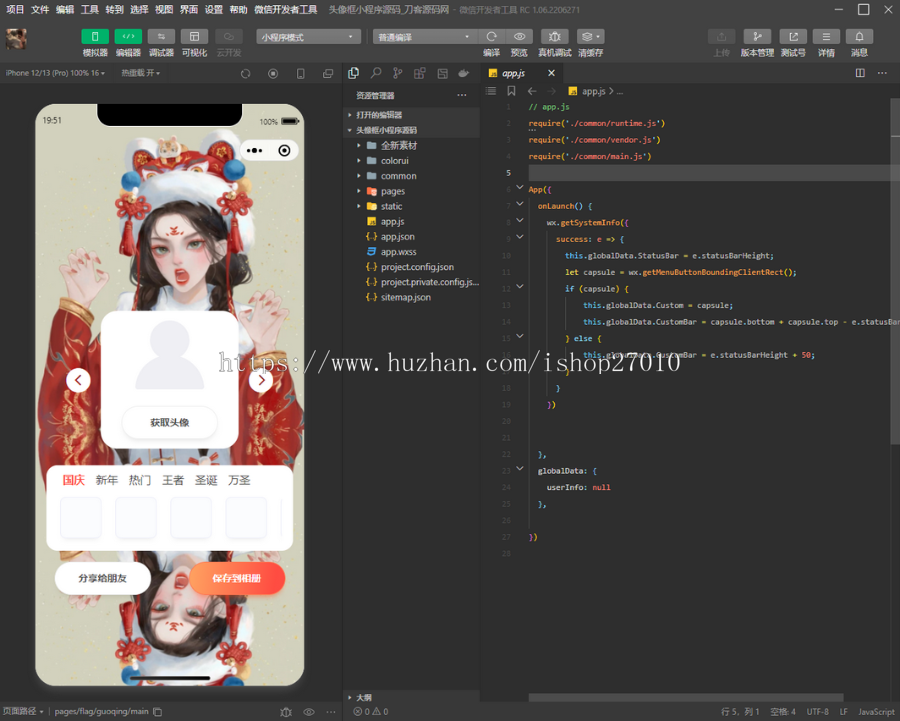Image resolution: width=900 pixels, height=721 pixels.
Task: Fold the globalData code block arrow
Action: coord(519,468)
